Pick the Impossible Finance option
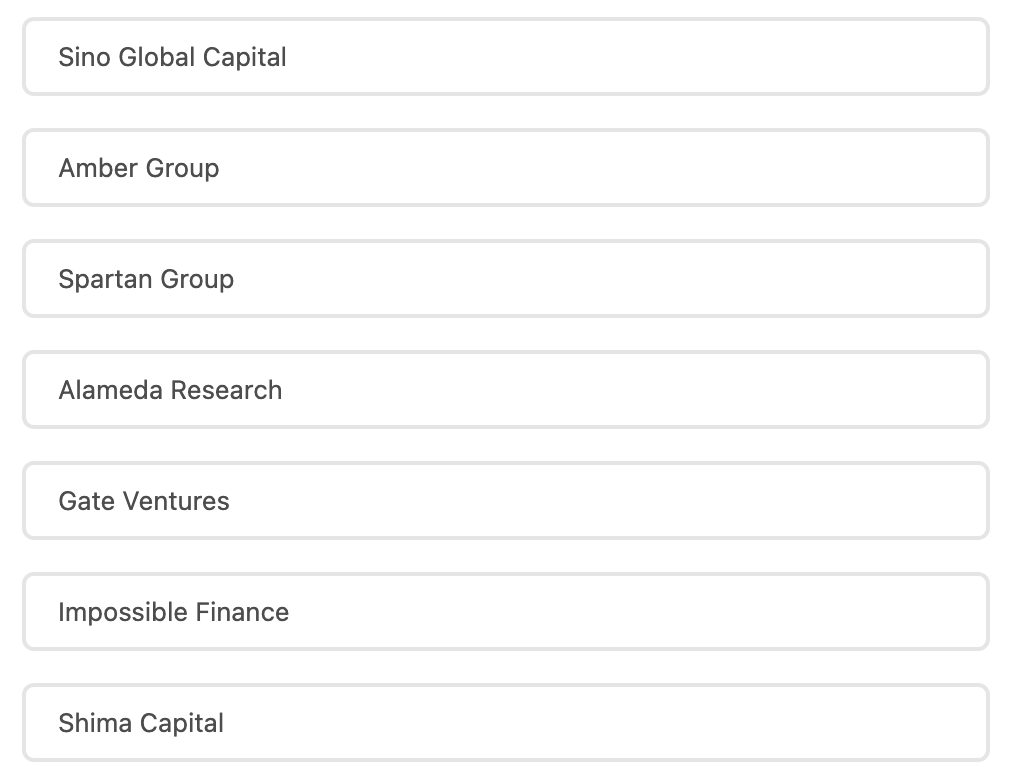The height and width of the screenshot is (778, 1016). point(505,612)
